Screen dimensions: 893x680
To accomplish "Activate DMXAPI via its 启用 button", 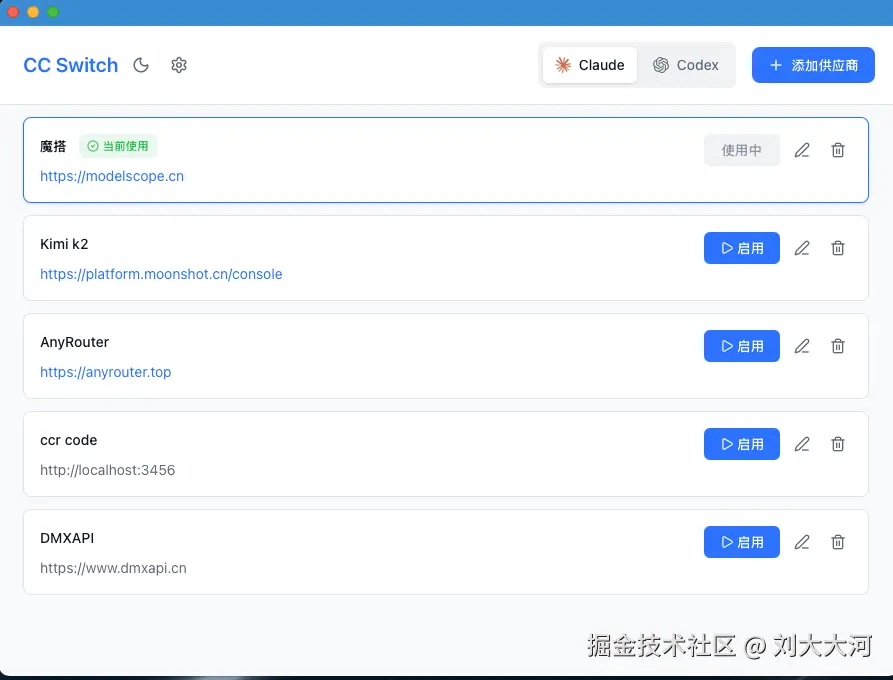I will click(741, 542).
